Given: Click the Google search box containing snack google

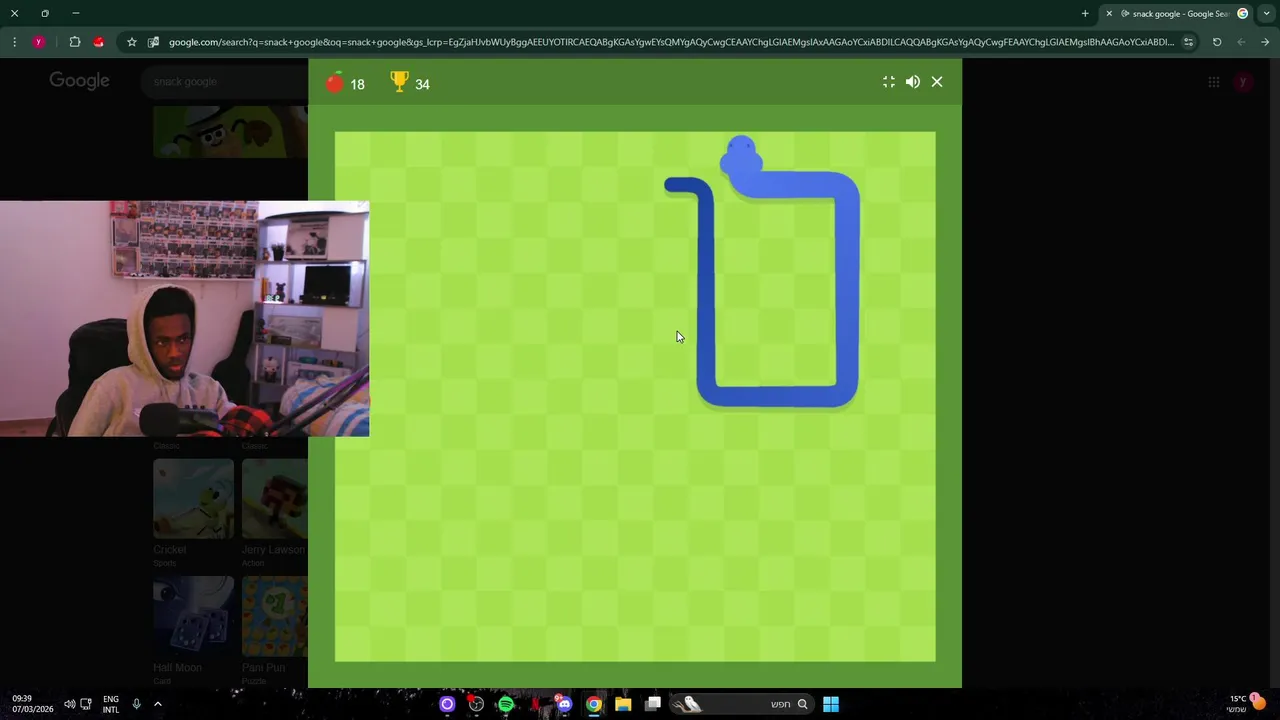Looking at the screenshot, I should tap(225, 82).
